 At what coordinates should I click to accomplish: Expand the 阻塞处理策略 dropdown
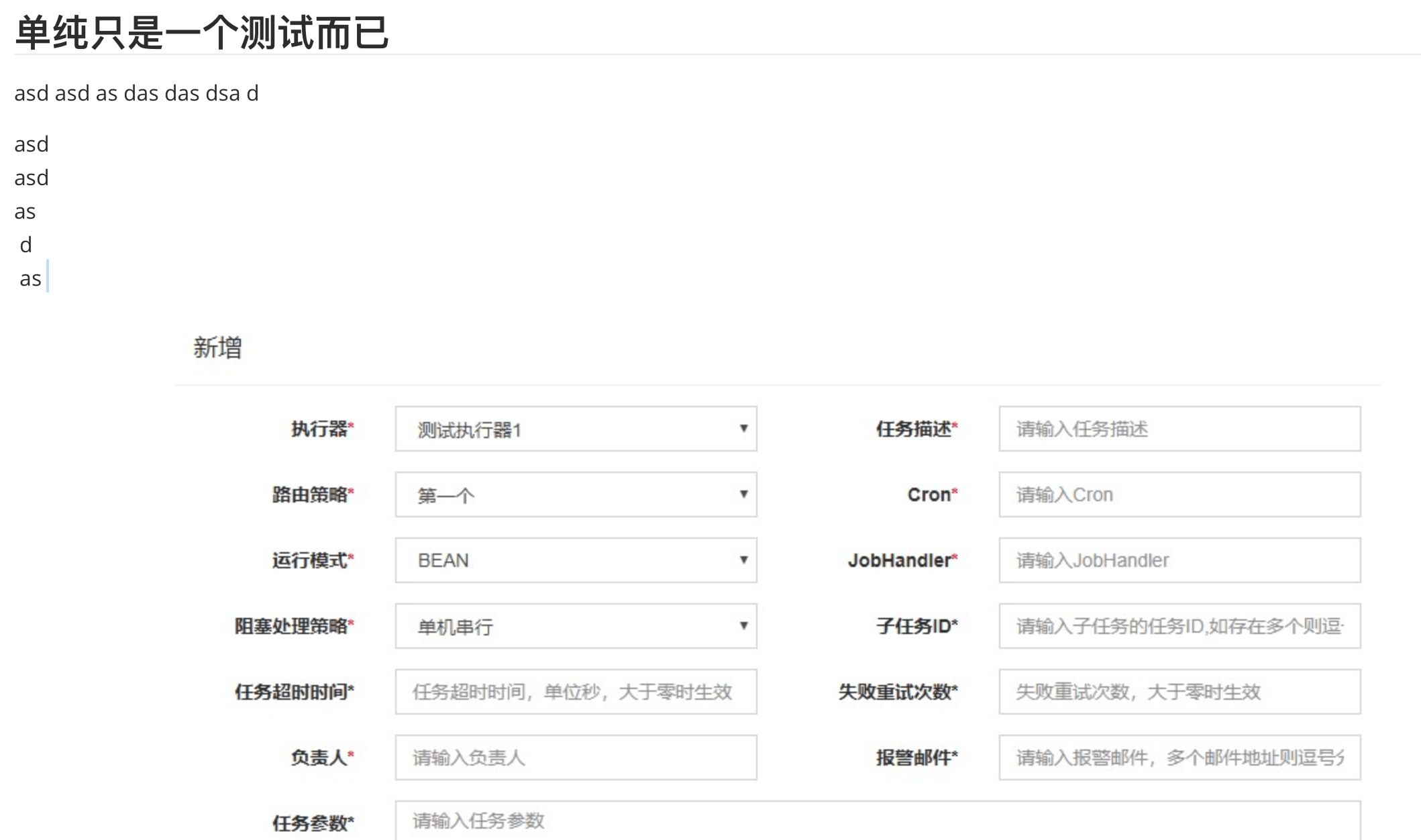click(x=575, y=626)
